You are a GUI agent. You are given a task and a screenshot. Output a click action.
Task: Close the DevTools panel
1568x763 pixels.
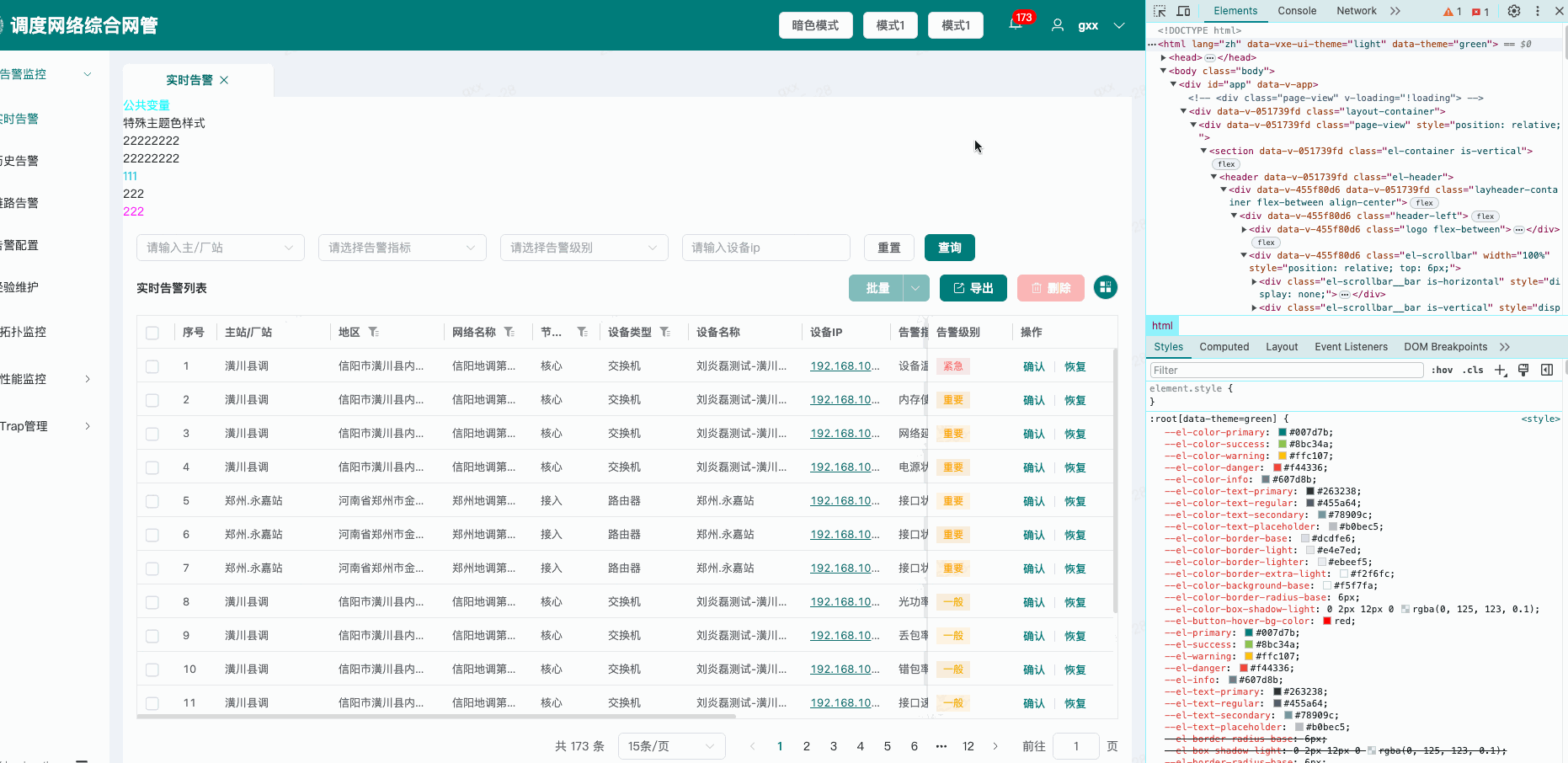[x=1560, y=11]
